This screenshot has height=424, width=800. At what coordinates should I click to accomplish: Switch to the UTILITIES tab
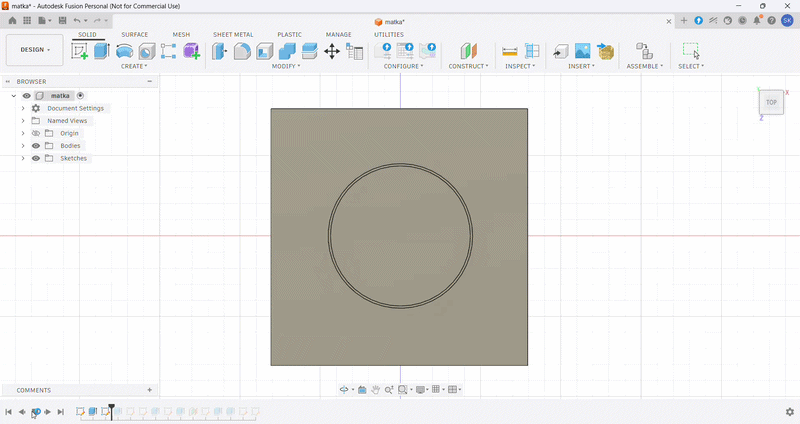(389, 35)
